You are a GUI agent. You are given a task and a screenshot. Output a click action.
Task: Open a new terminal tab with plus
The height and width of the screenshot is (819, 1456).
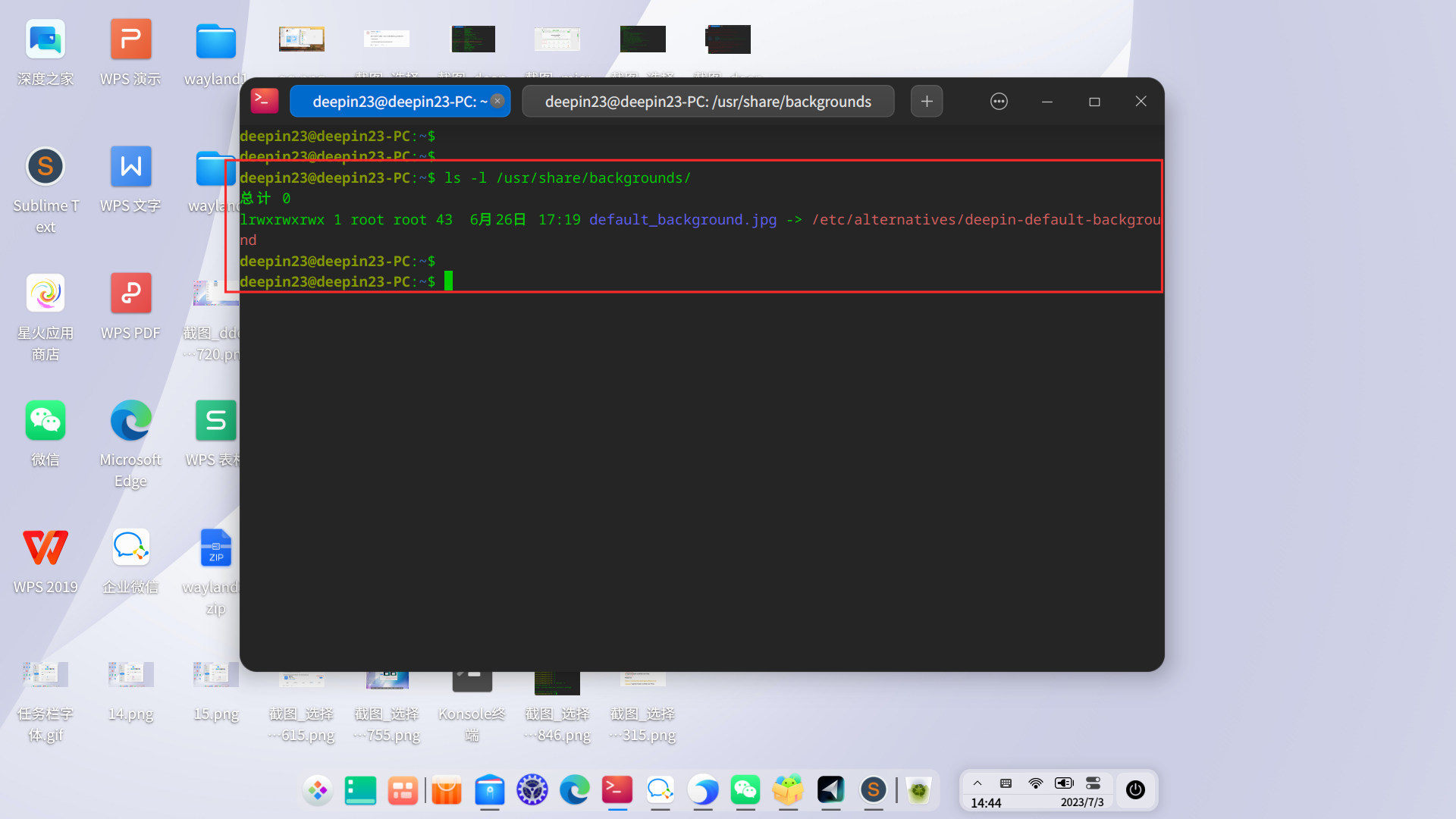click(x=926, y=101)
